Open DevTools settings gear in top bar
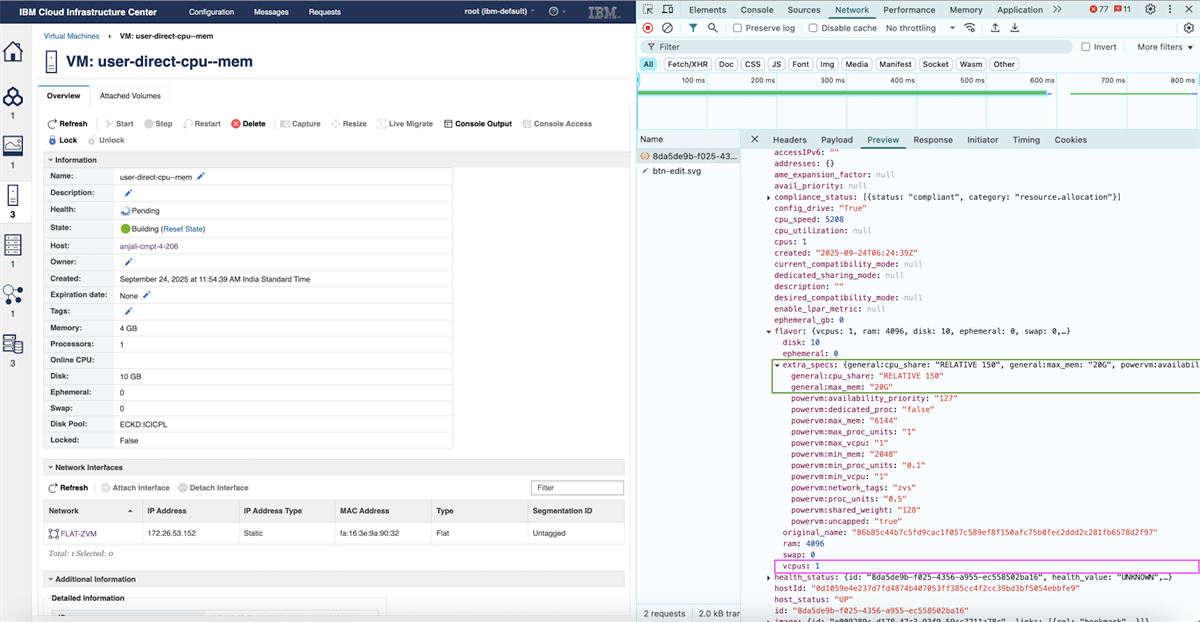Viewport: 1200px width, 622px height. (1150, 10)
